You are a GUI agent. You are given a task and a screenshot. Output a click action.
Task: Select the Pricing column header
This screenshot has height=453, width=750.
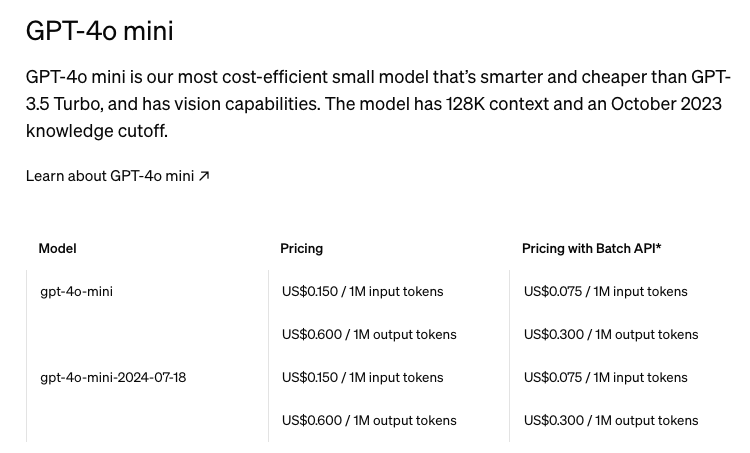pos(301,248)
